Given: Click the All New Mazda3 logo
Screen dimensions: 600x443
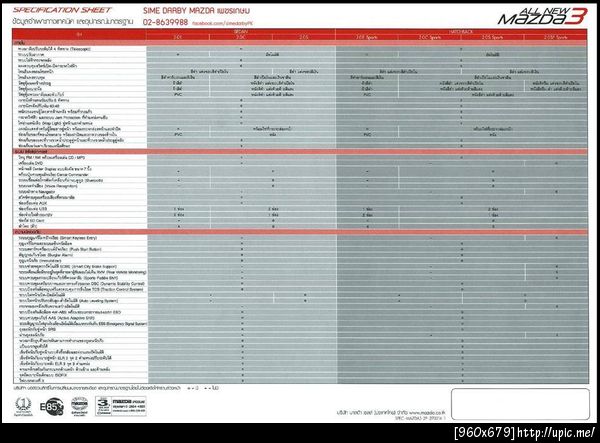Looking at the screenshot, I should 542,16.
